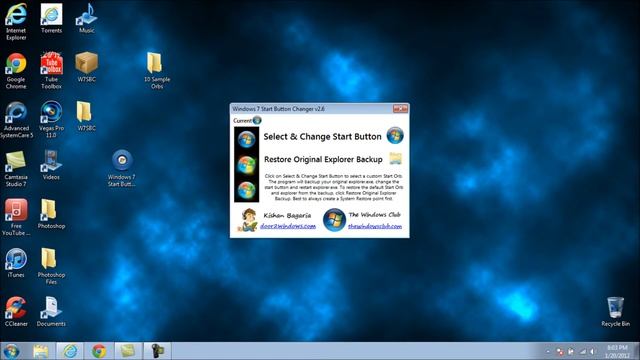Close the Start Button Changer window
640x360 pixels.
pyautogui.click(x=400, y=109)
